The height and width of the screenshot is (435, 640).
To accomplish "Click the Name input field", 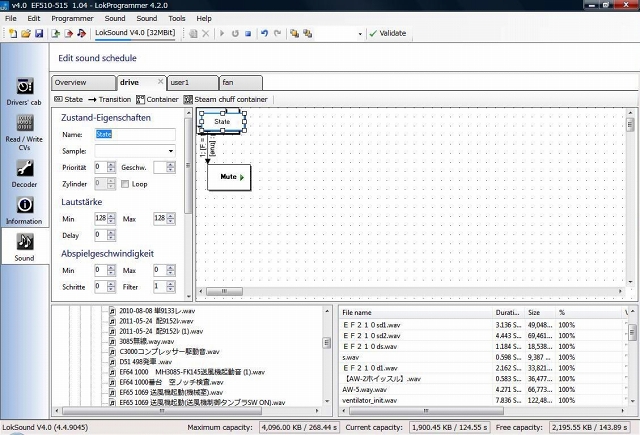I will [135, 134].
